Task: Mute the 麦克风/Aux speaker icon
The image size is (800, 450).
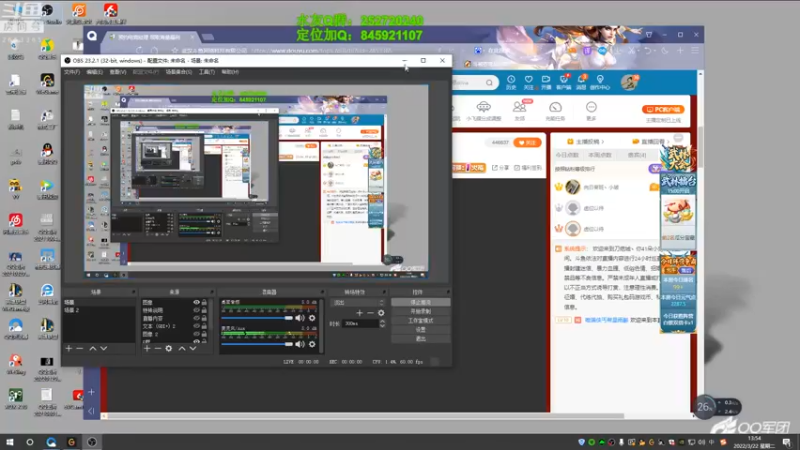Action: pos(300,344)
